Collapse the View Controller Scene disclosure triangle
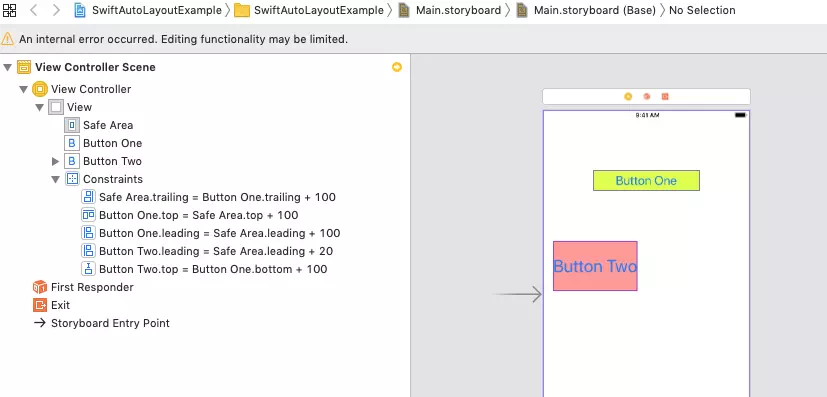The image size is (827, 397). [x=7, y=67]
